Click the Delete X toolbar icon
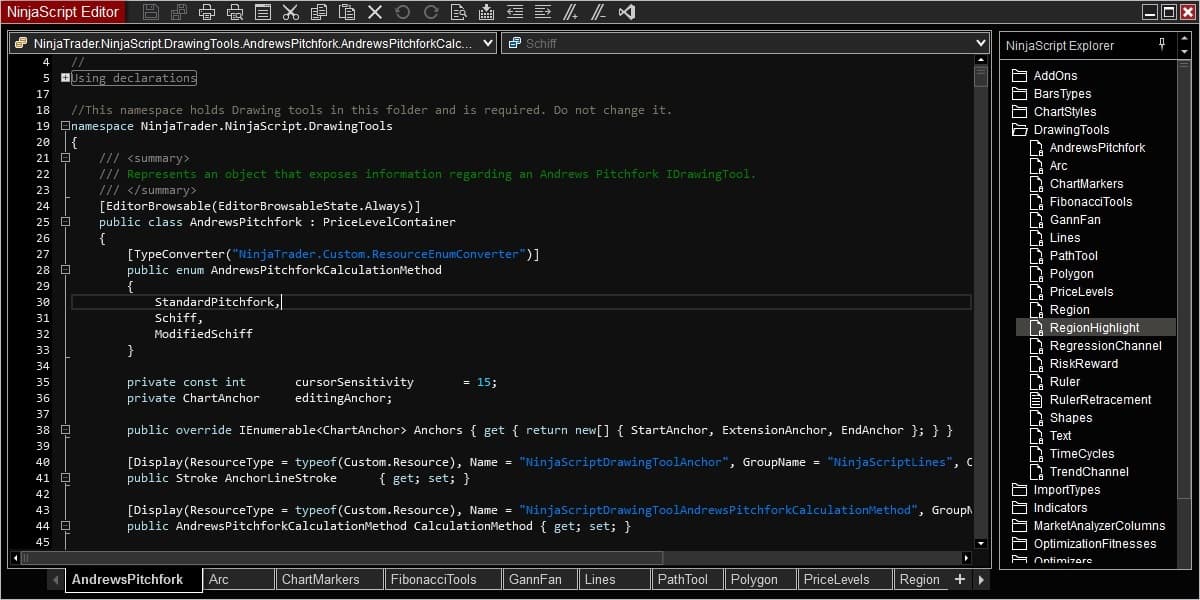The image size is (1200, 600). (x=375, y=12)
